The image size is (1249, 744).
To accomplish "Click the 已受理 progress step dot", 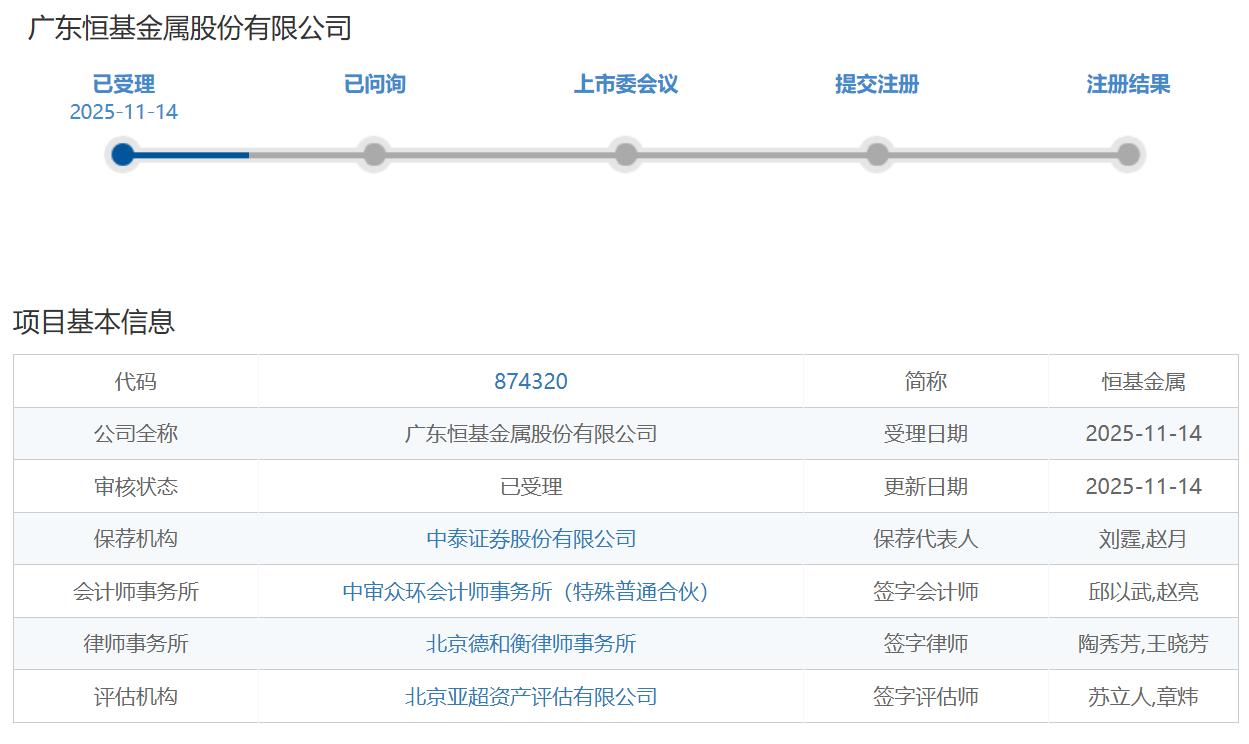I will pyautogui.click(x=123, y=154).
